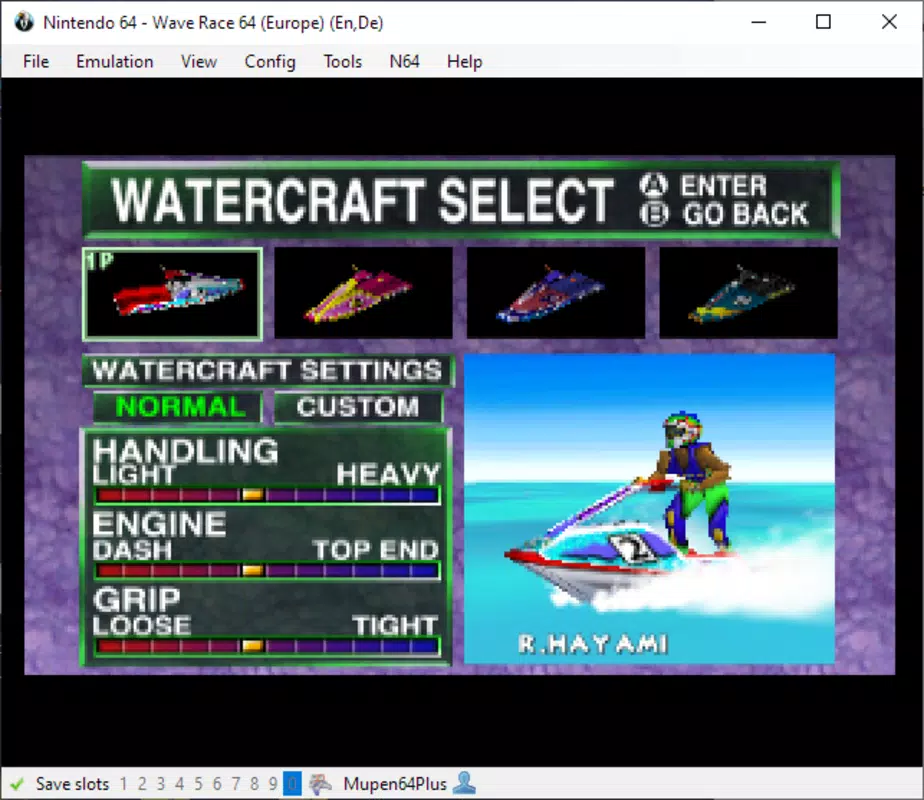Select save slot 9
Image resolution: width=924 pixels, height=800 pixels.
[273, 784]
